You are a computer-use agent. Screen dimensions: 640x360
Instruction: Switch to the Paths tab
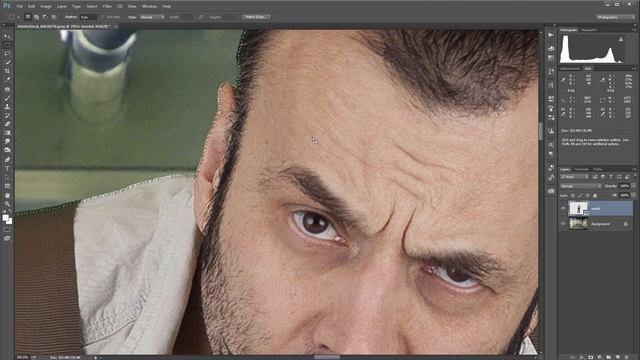[598, 169]
